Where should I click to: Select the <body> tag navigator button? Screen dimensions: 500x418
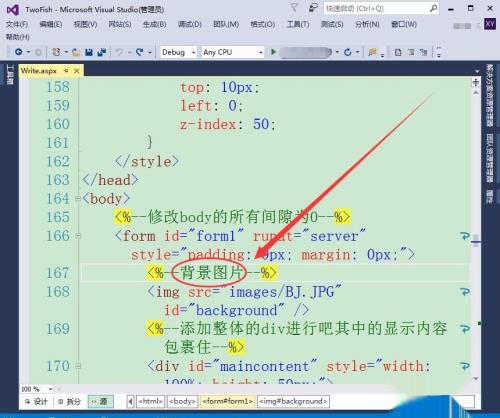point(183,401)
